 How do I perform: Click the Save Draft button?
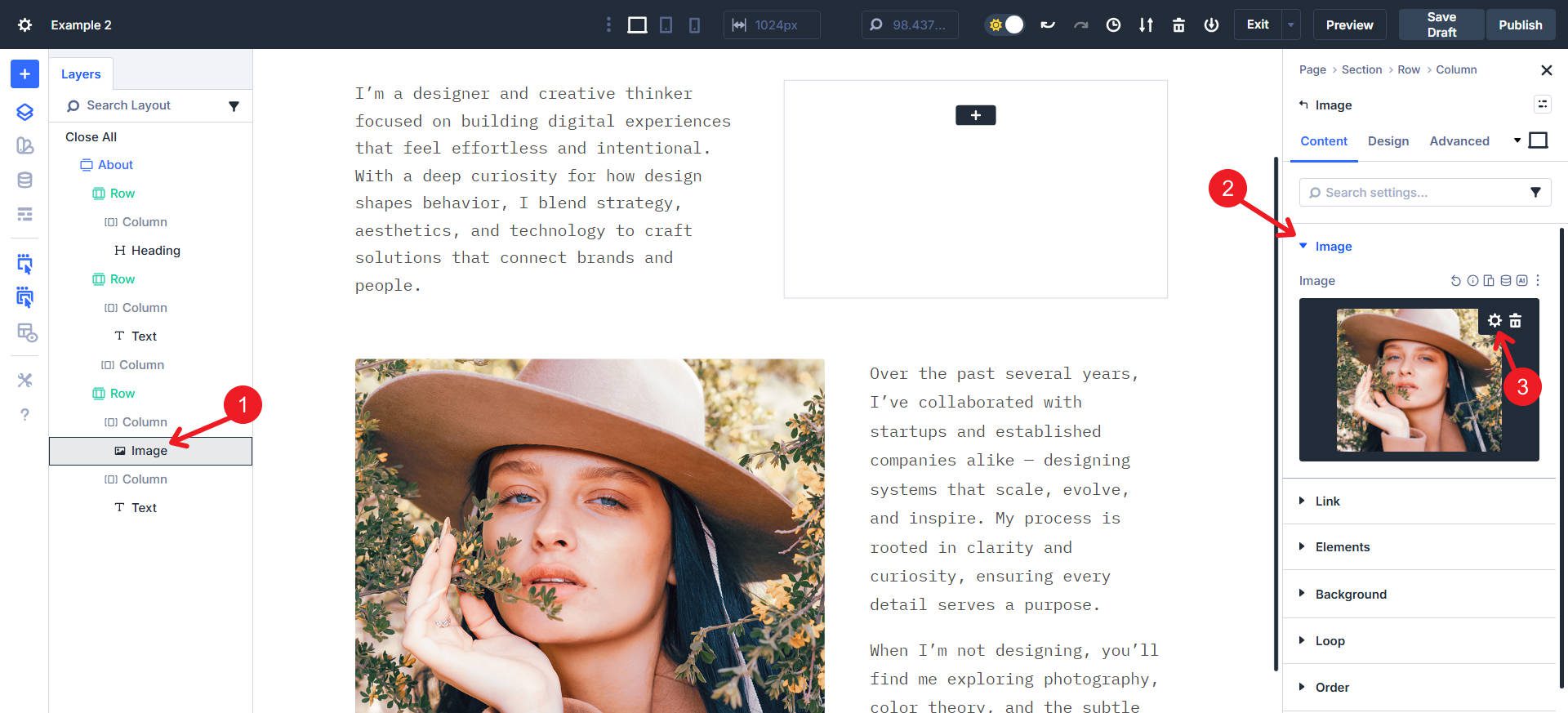(1441, 25)
